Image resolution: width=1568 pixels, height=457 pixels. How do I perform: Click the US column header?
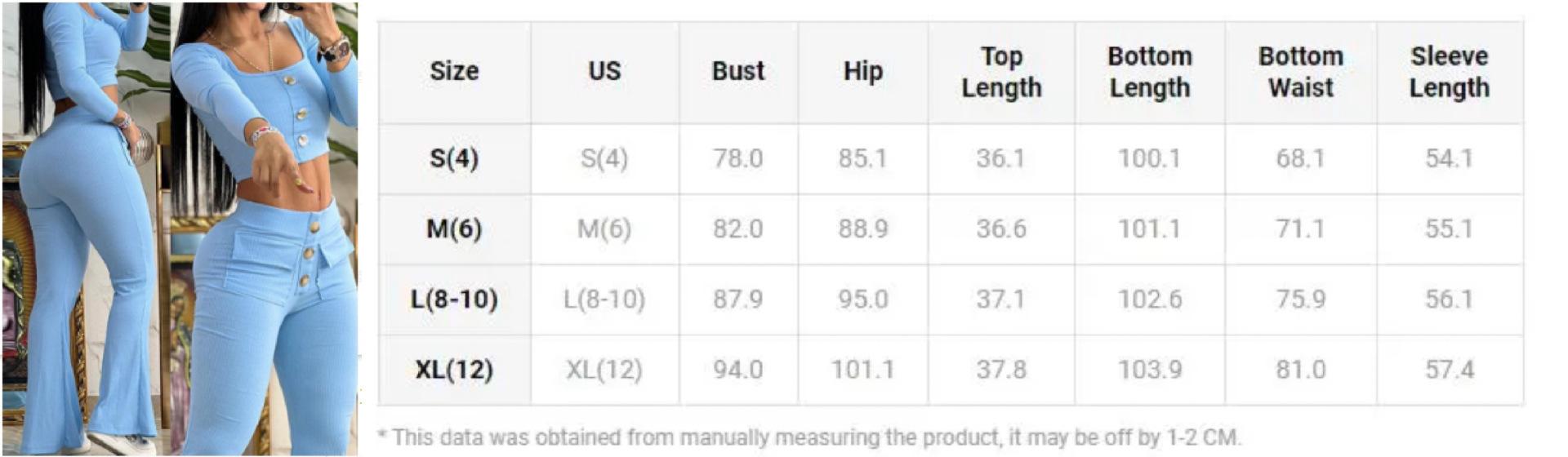tap(604, 72)
